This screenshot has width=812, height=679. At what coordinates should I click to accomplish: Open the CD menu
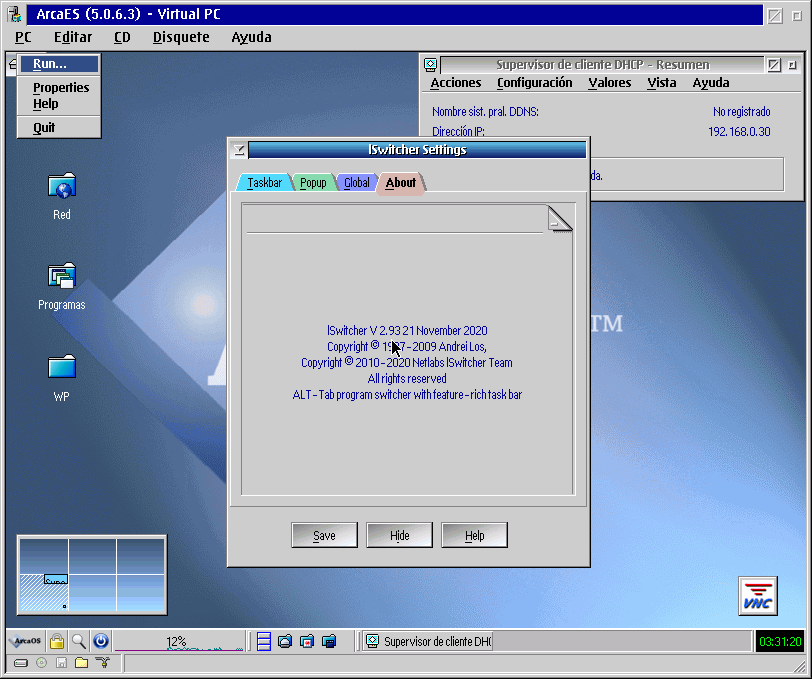pos(122,37)
